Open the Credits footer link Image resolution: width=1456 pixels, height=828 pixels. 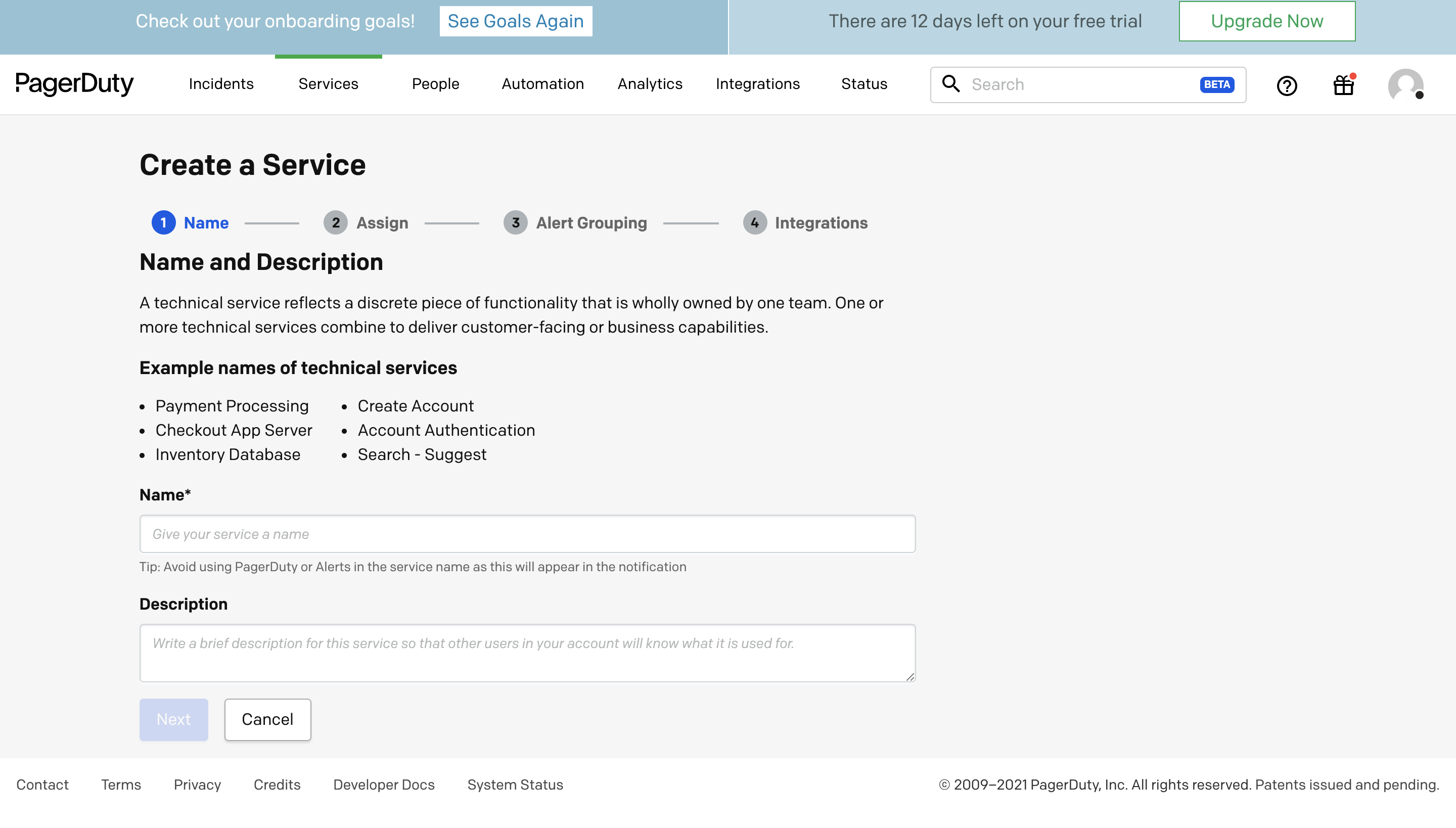click(x=277, y=785)
